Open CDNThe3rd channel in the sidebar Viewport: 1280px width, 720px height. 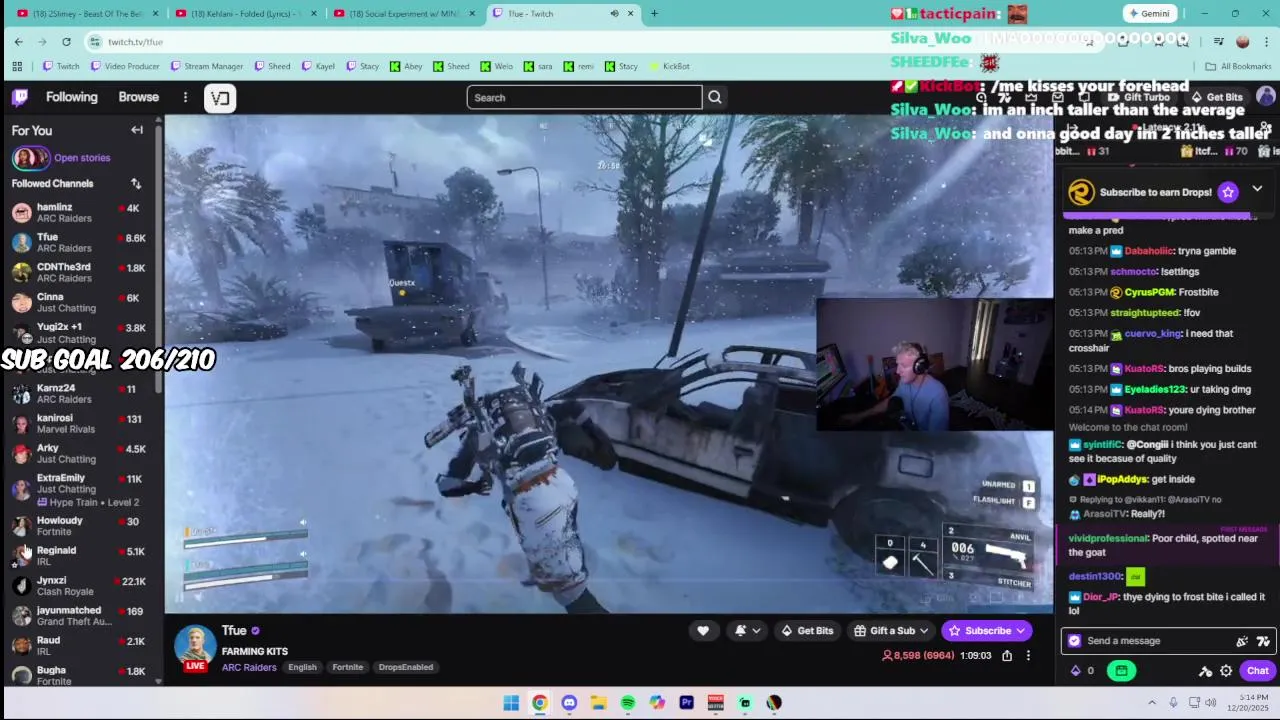(79, 273)
